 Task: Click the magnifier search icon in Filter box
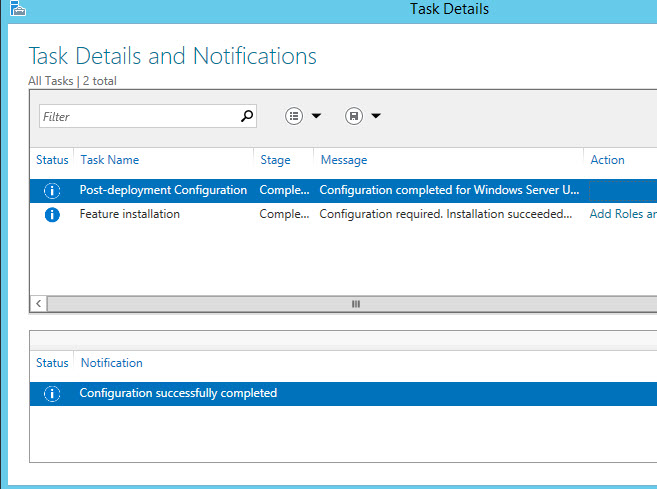pos(247,116)
